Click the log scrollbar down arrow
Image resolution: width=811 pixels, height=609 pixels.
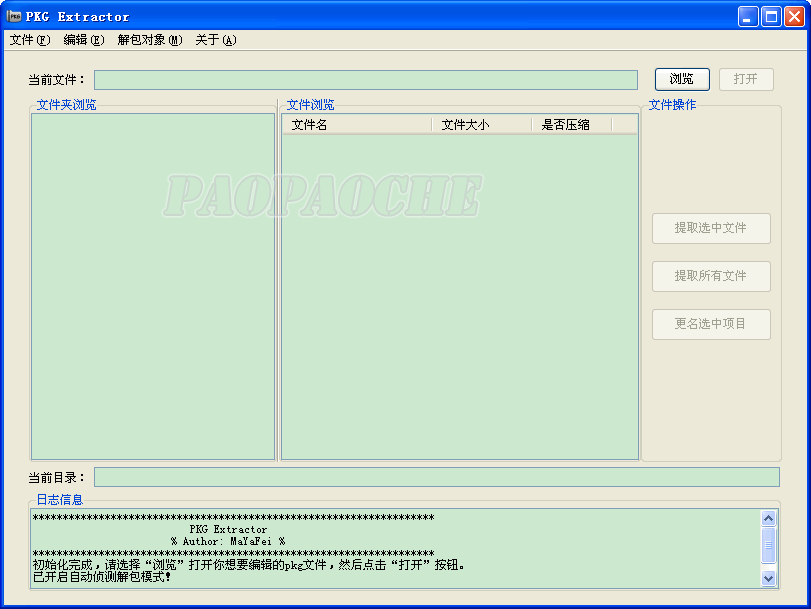(769, 578)
